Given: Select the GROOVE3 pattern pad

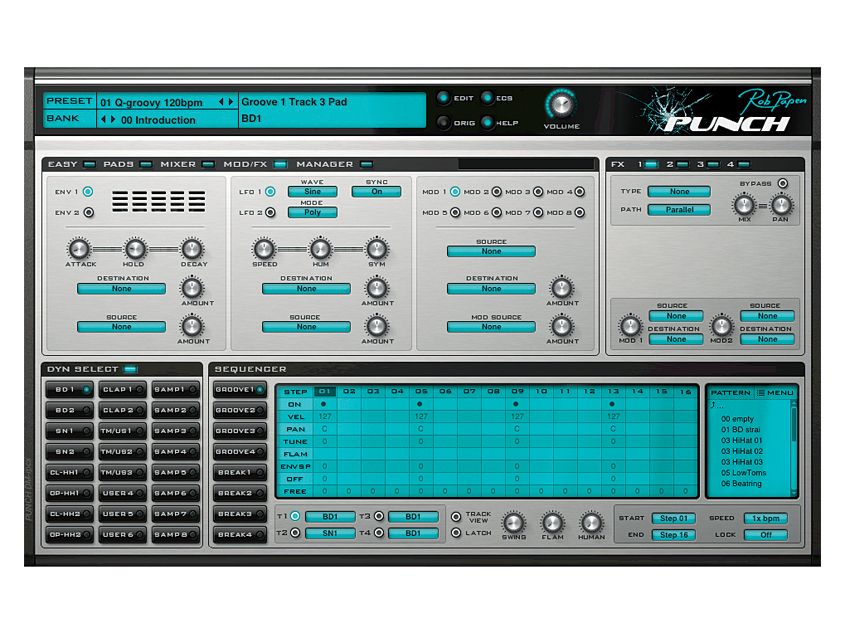Looking at the screenshot, I should [x=240, y=431].
